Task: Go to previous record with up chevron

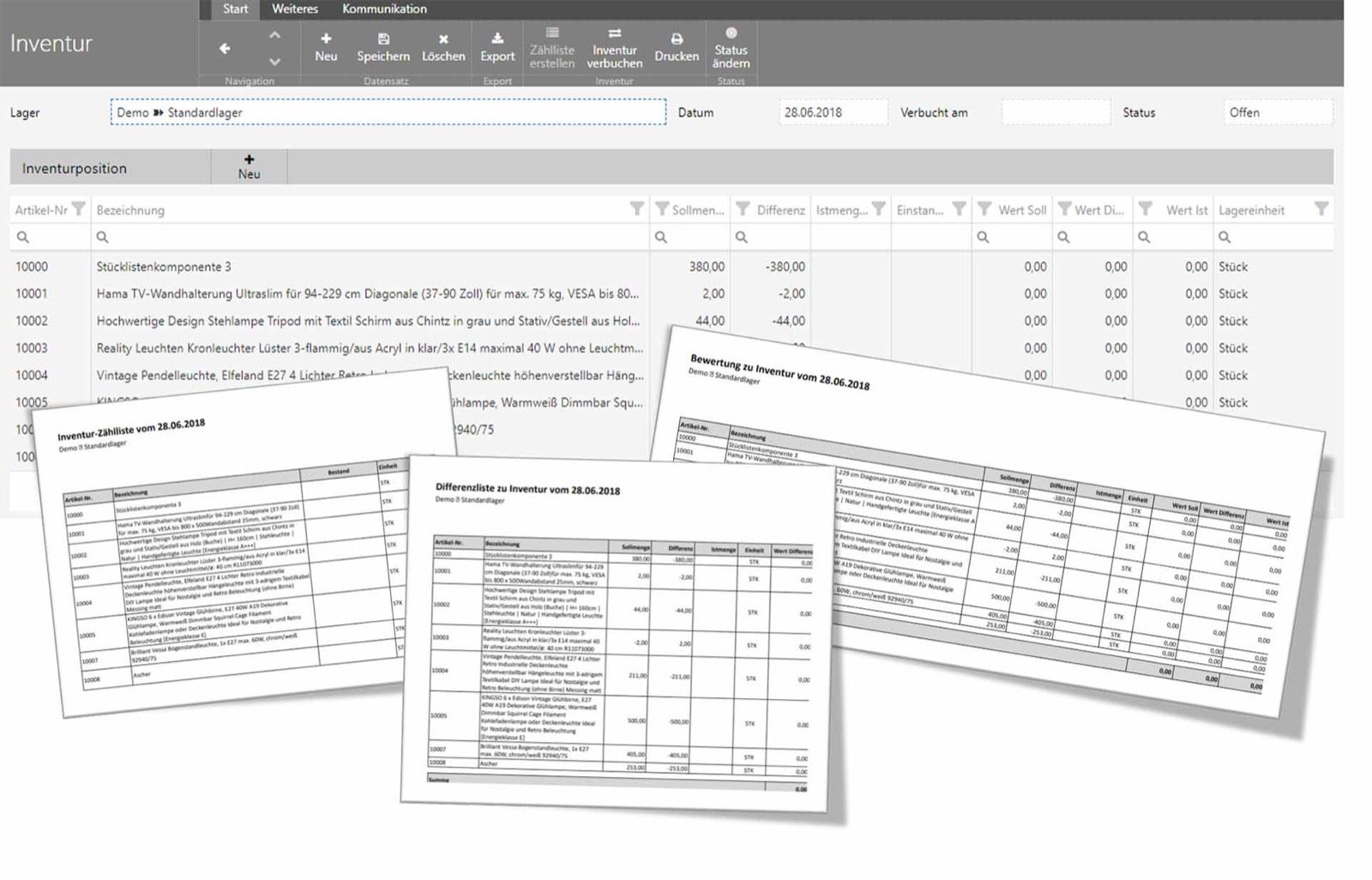Action: [274, 35]
